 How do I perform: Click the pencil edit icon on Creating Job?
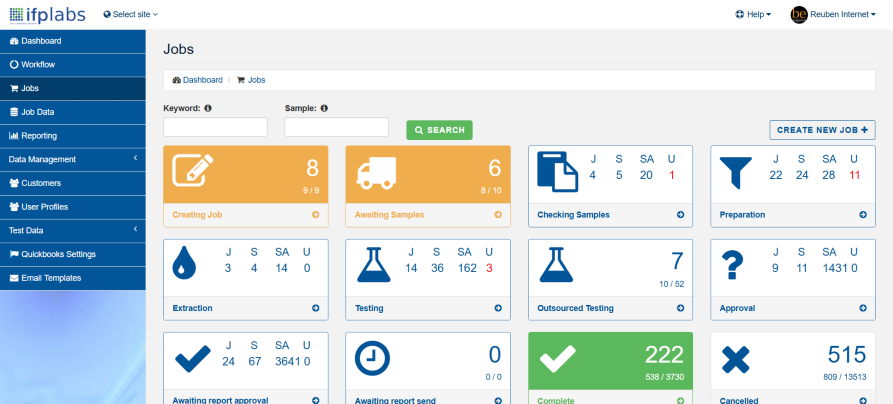pyautogui.click(x=192, y=171)
